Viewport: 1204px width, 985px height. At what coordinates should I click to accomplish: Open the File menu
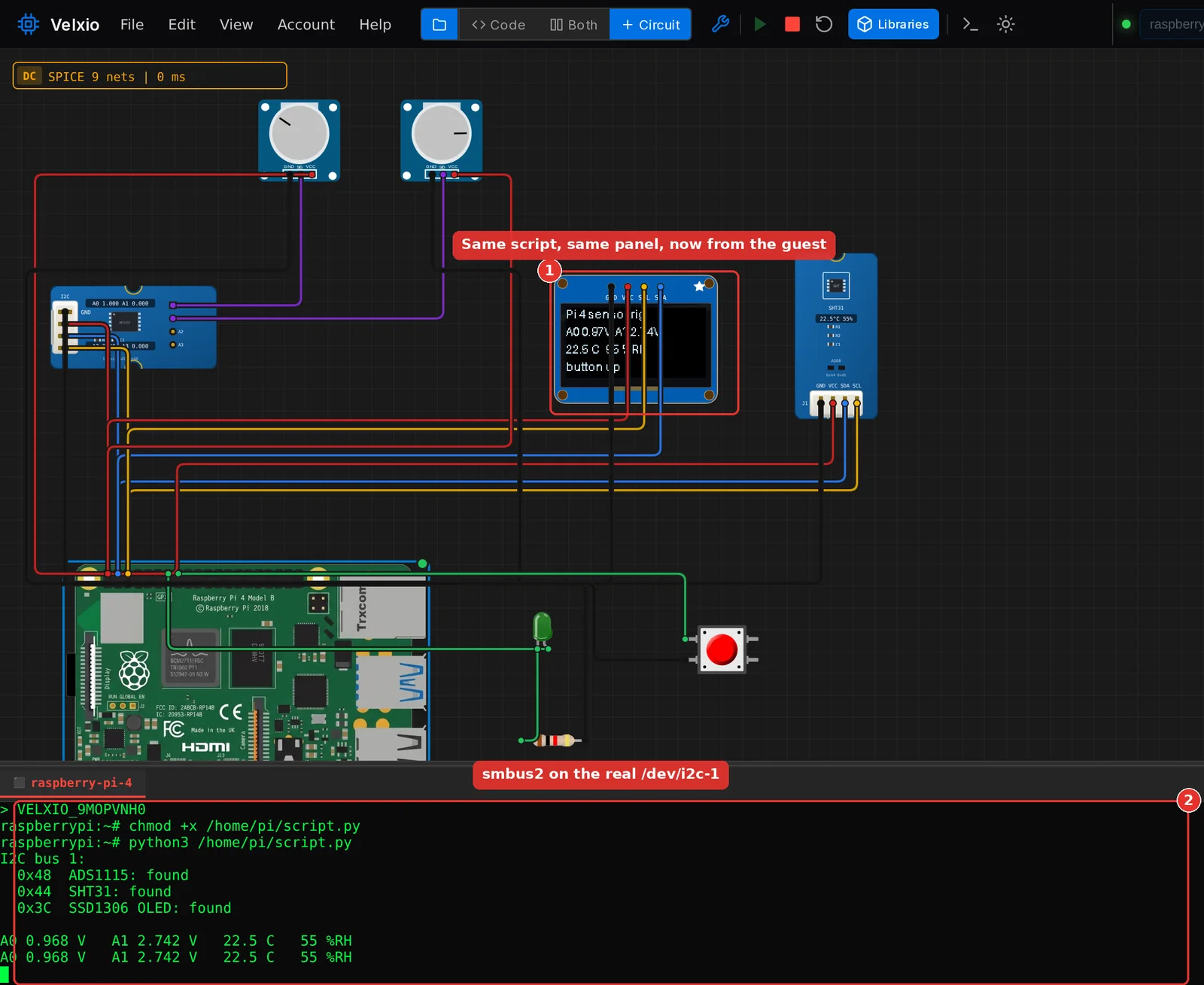click(x=132, y=24)
